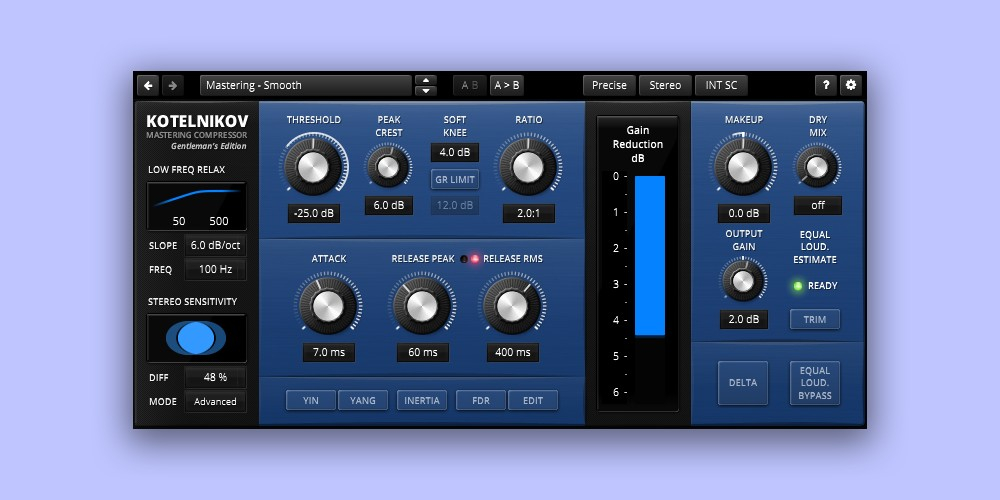
Task: Click the Release Peak knob
Action: point(422,306)
